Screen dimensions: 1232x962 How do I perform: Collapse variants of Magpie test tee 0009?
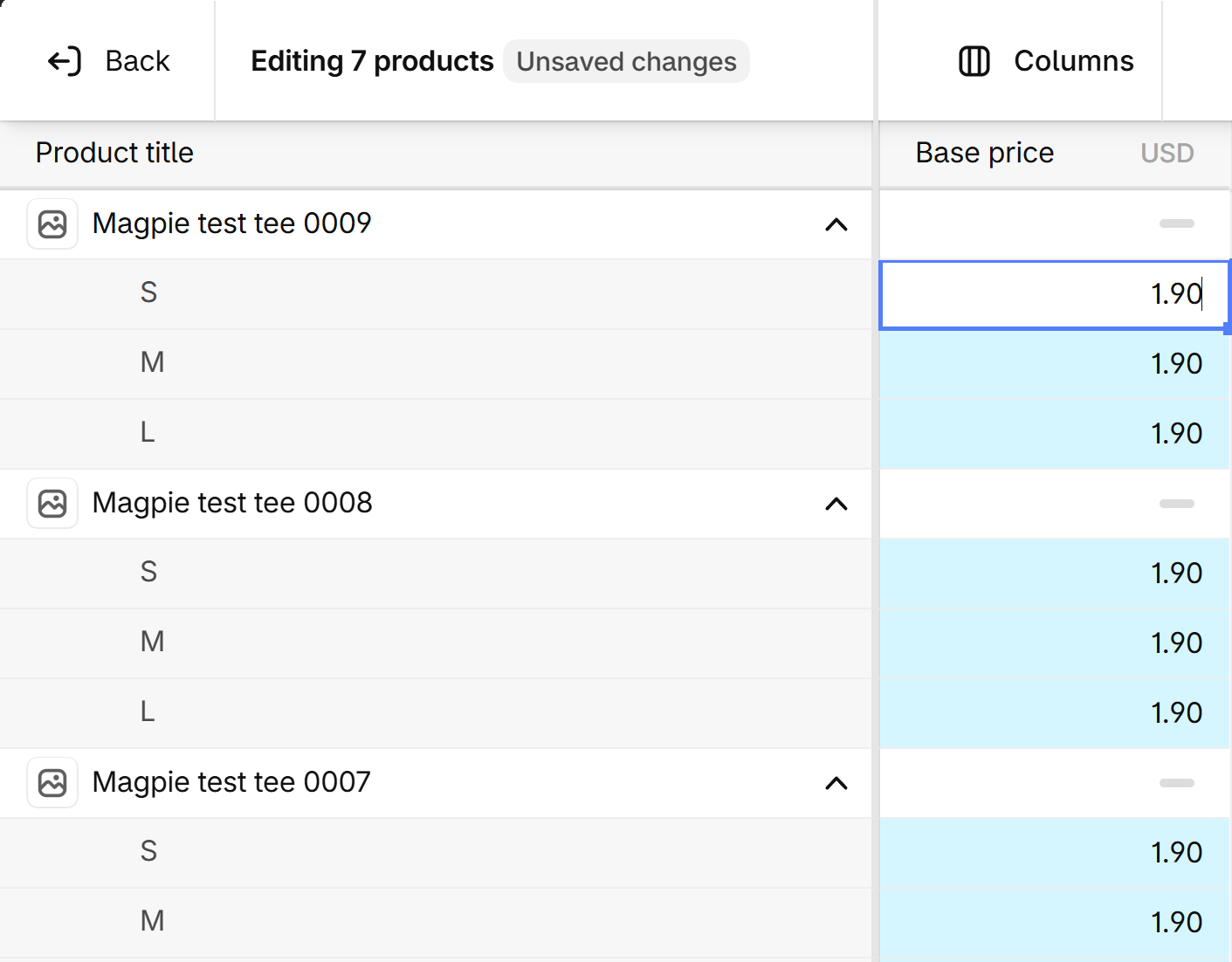836,224
